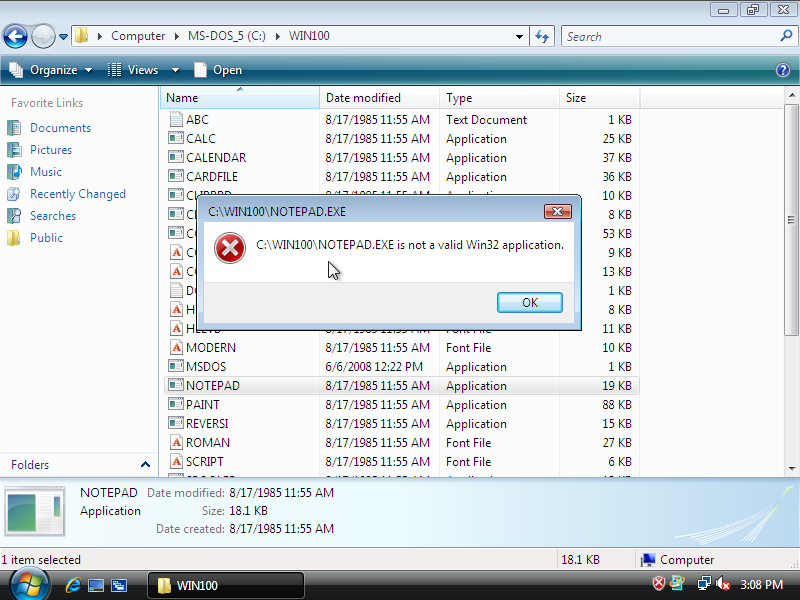The width and height of the screenshot is (800, 600).
Task: Open the Organize dropdown menu
Action: [50, 70]
